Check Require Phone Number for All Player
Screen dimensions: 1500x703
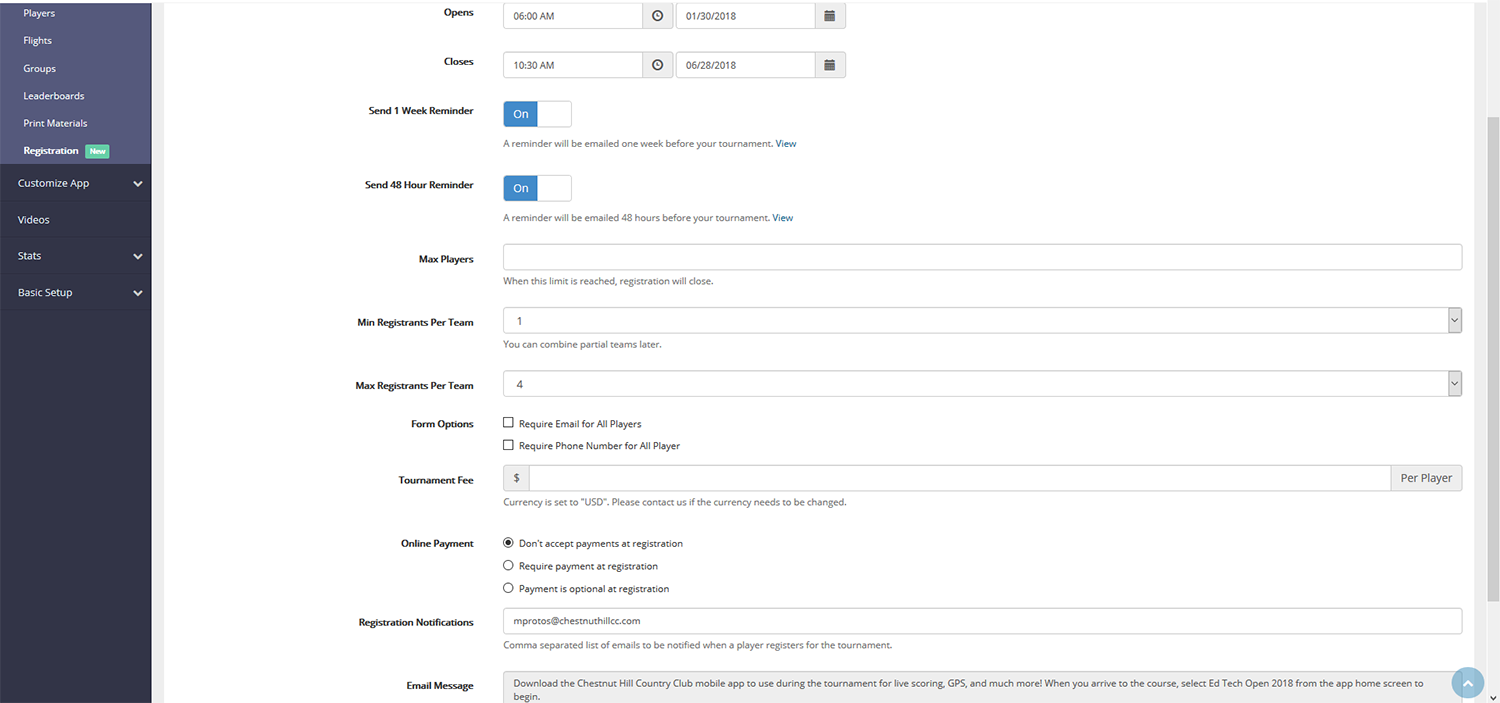tap(508, 445)
